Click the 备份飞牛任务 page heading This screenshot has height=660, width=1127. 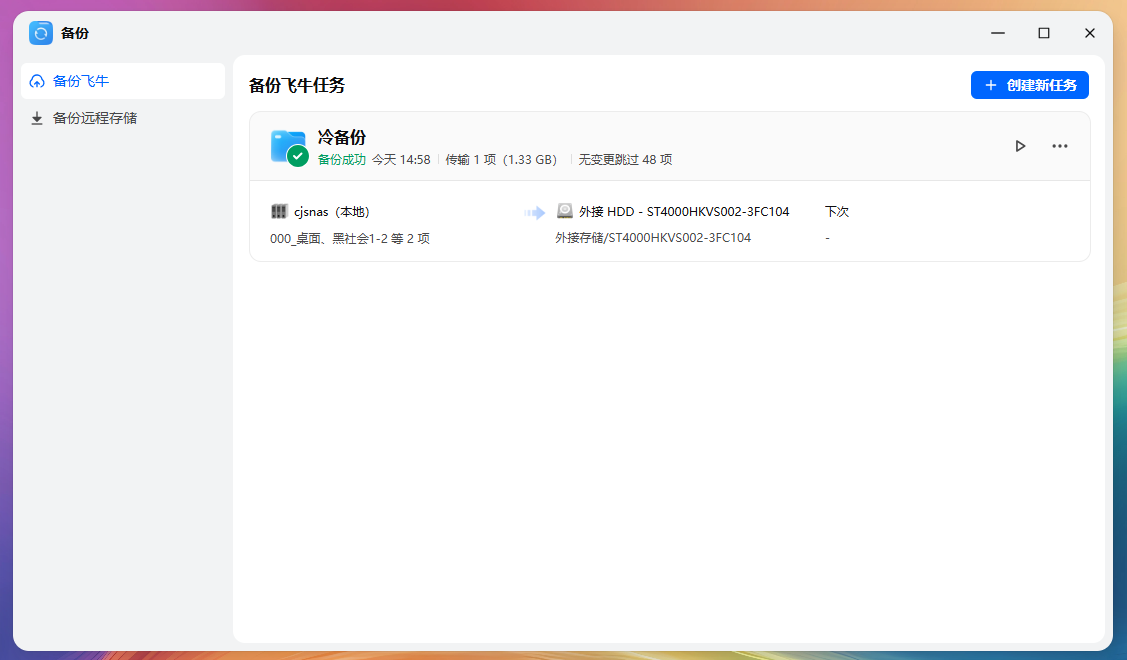pyautogui.click(x=297, y=85)
